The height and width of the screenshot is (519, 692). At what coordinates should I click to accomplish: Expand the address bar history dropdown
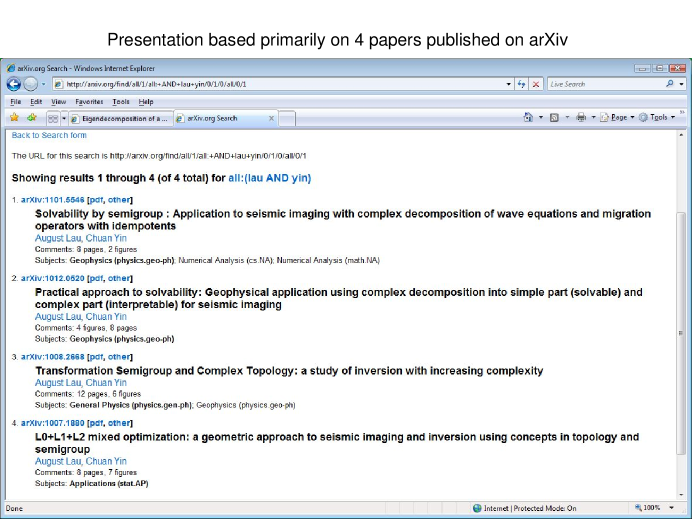(508, 84)
